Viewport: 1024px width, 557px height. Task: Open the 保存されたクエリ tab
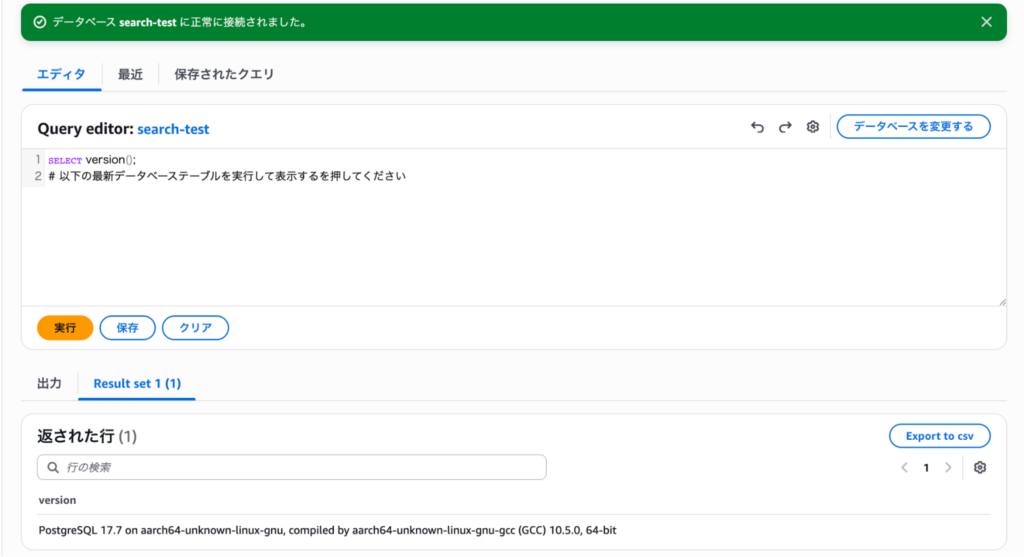pos(224,74)
